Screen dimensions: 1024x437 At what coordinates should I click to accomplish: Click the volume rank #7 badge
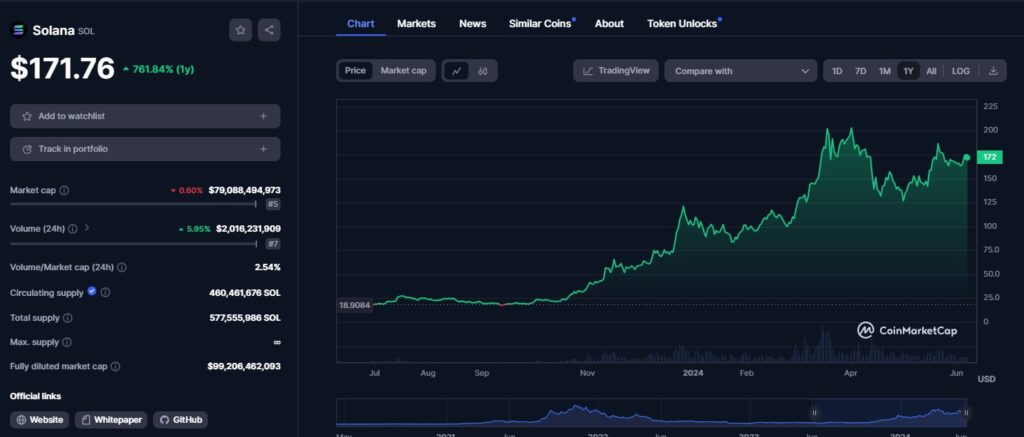pyautogui.click(x=273, y=244)
